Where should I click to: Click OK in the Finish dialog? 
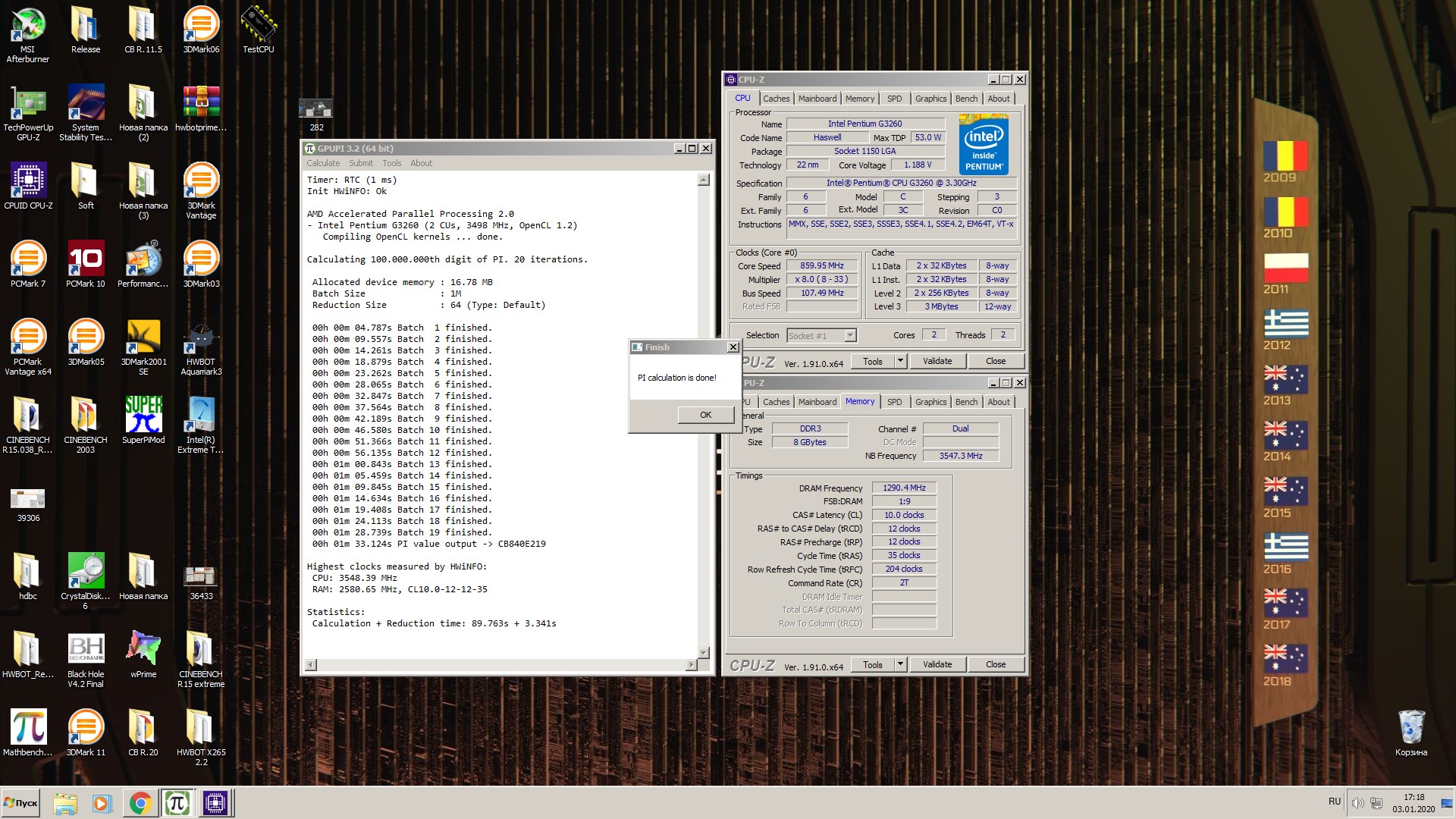tap(705, 415)
